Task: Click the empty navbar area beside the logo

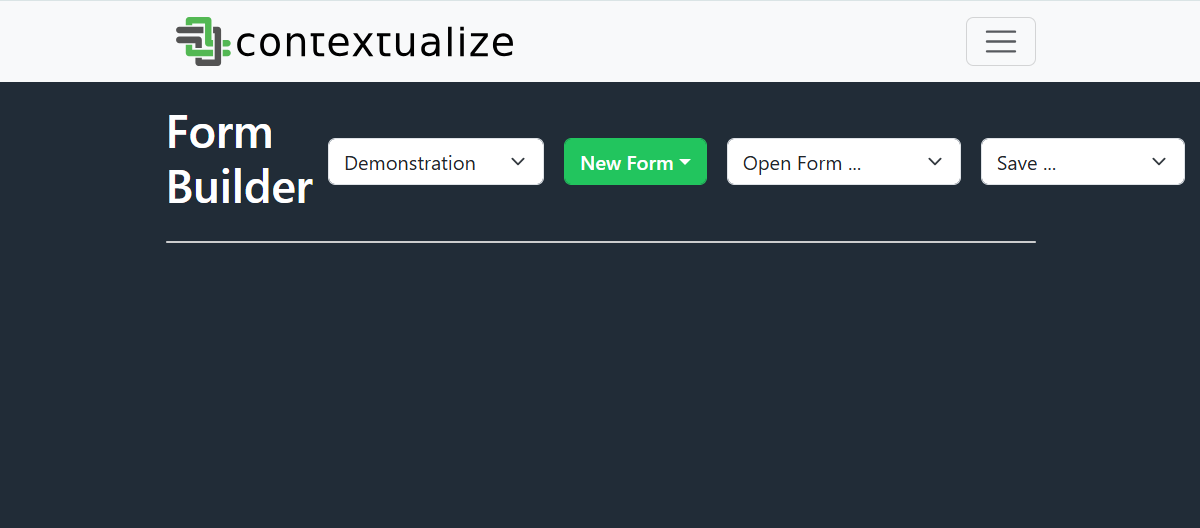Action: tap(740, 41)
